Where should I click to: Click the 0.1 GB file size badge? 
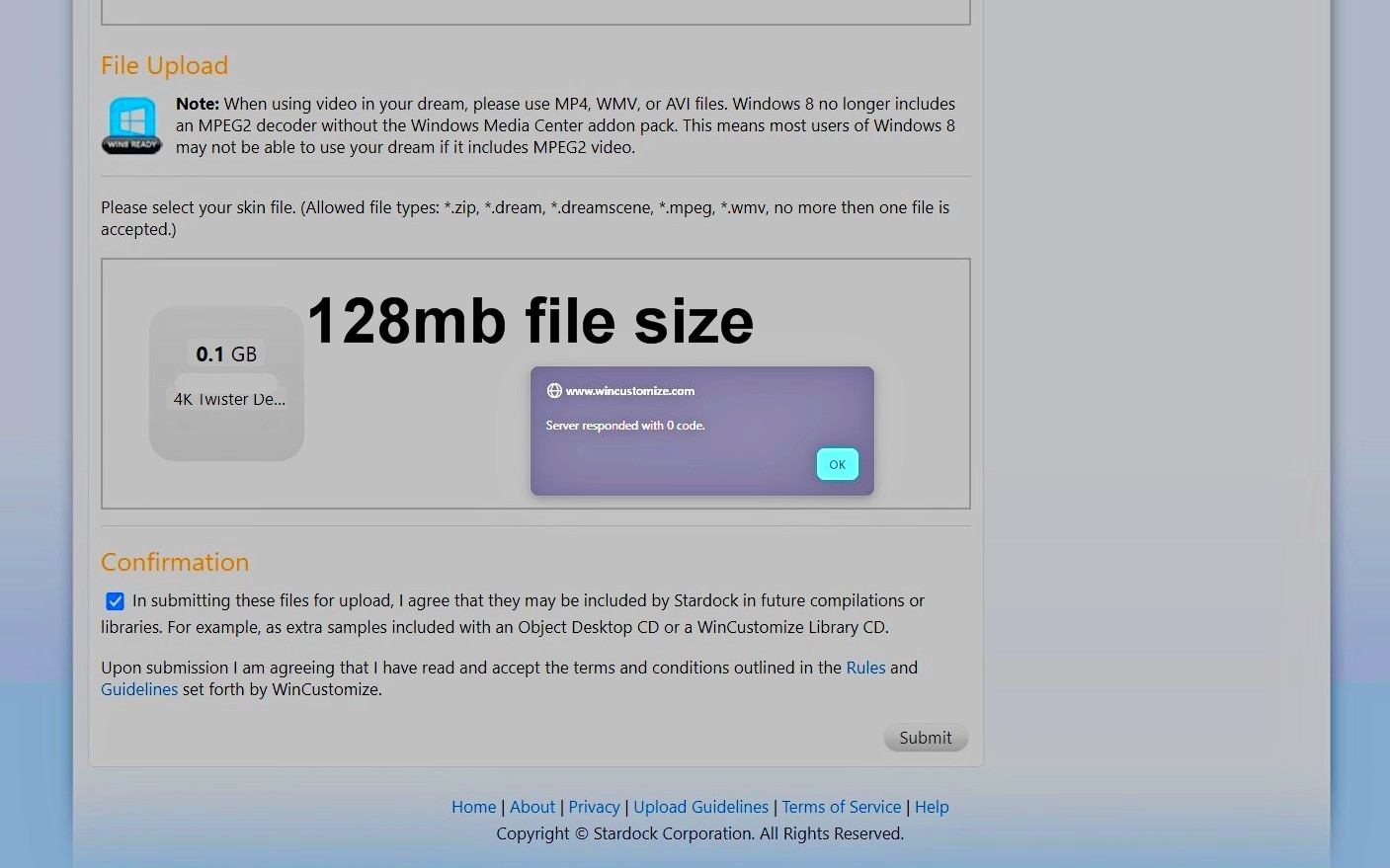tap(226, 355)
